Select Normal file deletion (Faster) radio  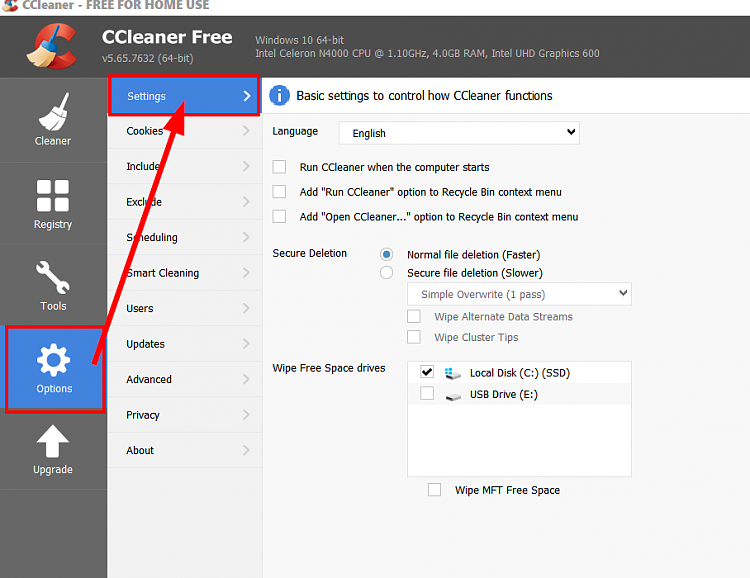click(386, 254)
